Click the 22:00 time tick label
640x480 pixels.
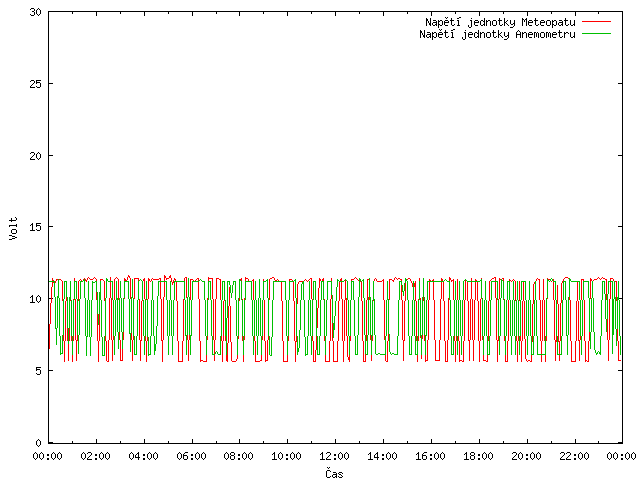[574, 456]
